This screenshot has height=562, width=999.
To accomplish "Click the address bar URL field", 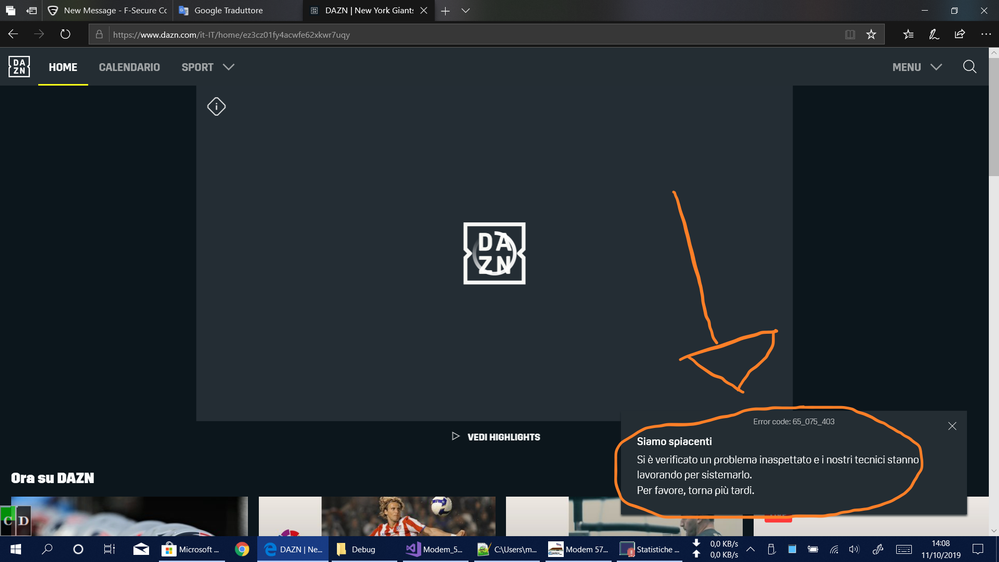I will (471, 35).
